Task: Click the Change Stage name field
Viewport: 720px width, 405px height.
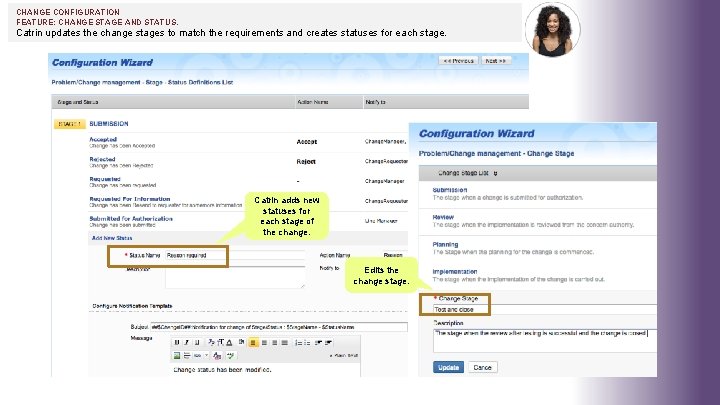Action: tap(545, 309)
